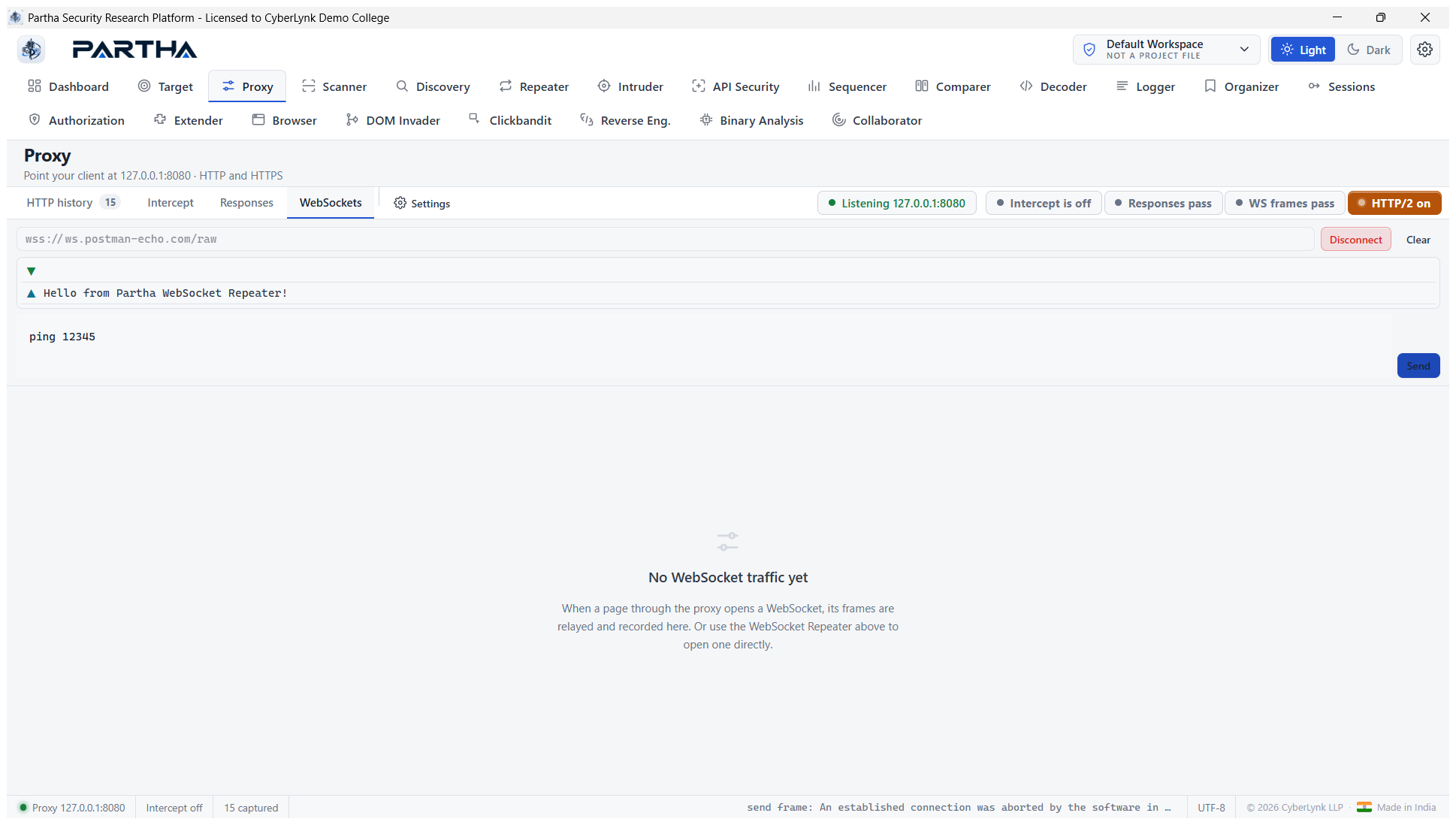Screen dimensions: 1456x825
Task: Toggle Responses pass pill
Action: tap(1163, 203)
